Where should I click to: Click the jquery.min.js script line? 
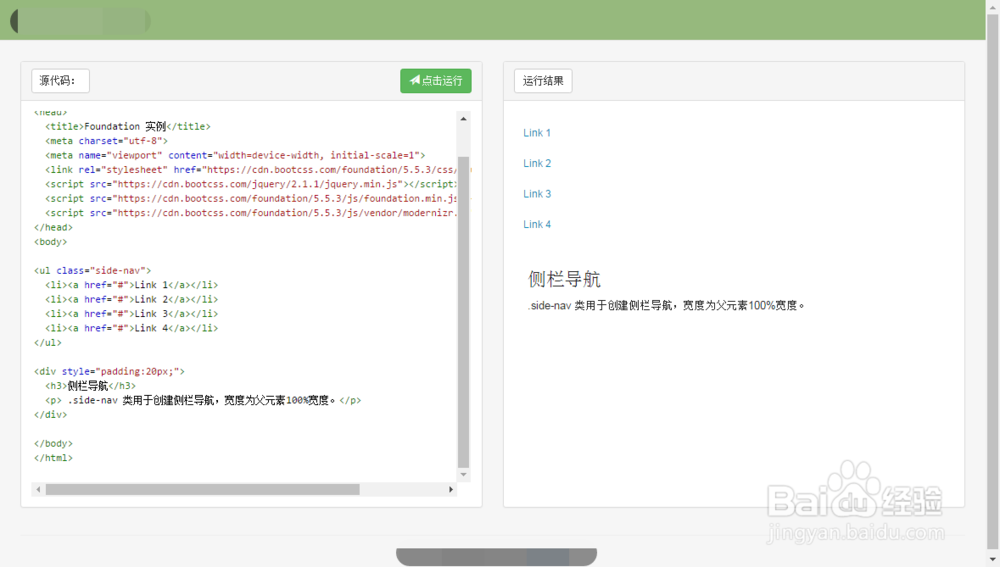(x=251, y=184)
